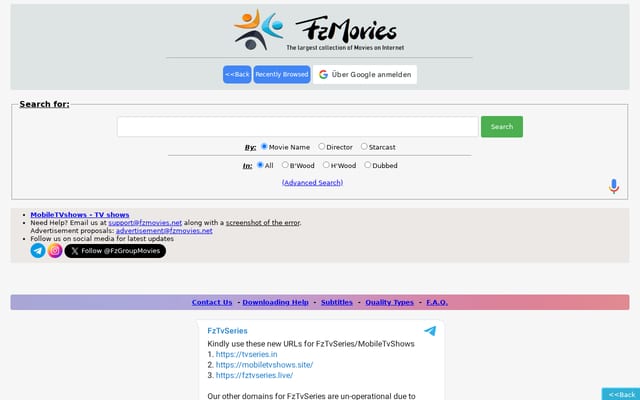Click the FzTvSeries channel title

227,331
